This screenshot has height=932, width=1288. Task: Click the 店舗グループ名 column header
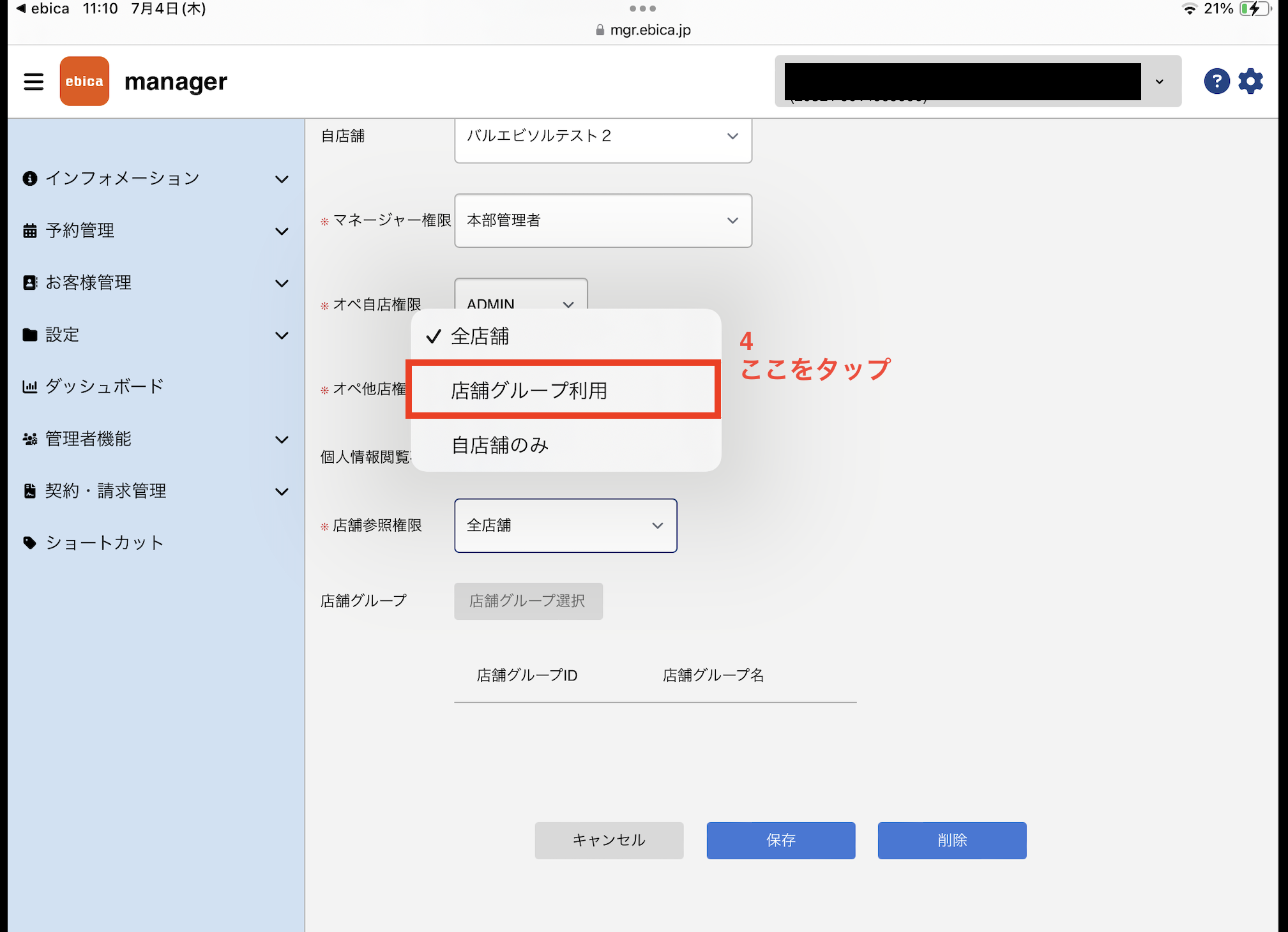pyautogui.click(x=713, y=675)
